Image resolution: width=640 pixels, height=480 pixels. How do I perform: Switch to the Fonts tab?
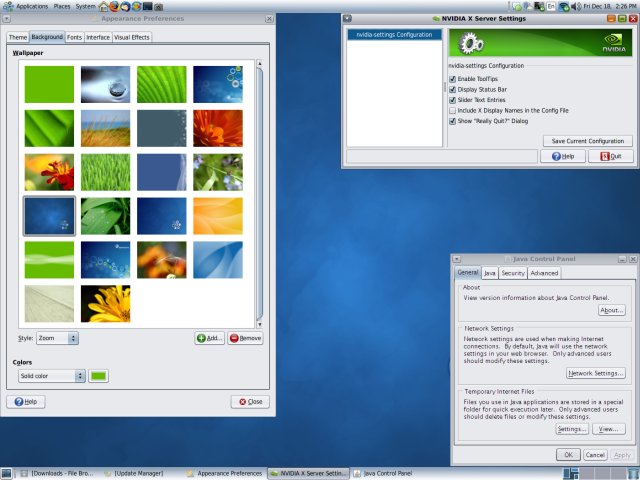[x=74, y=37]
